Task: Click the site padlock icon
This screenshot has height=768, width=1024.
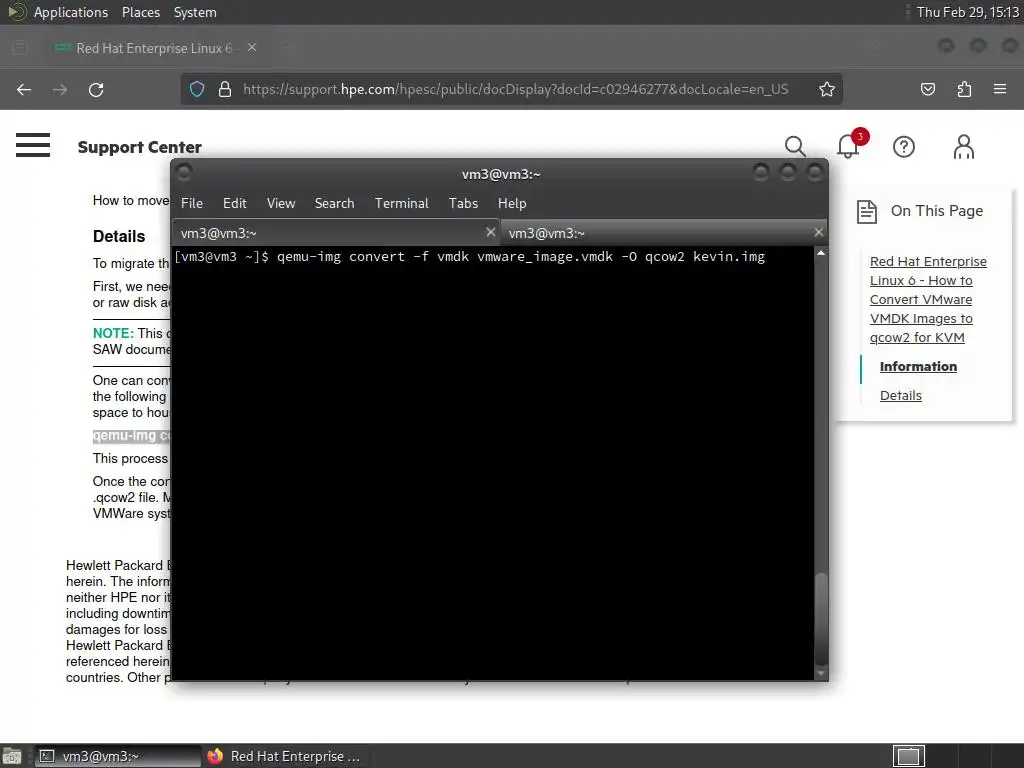Action: [x=225, y=89]
